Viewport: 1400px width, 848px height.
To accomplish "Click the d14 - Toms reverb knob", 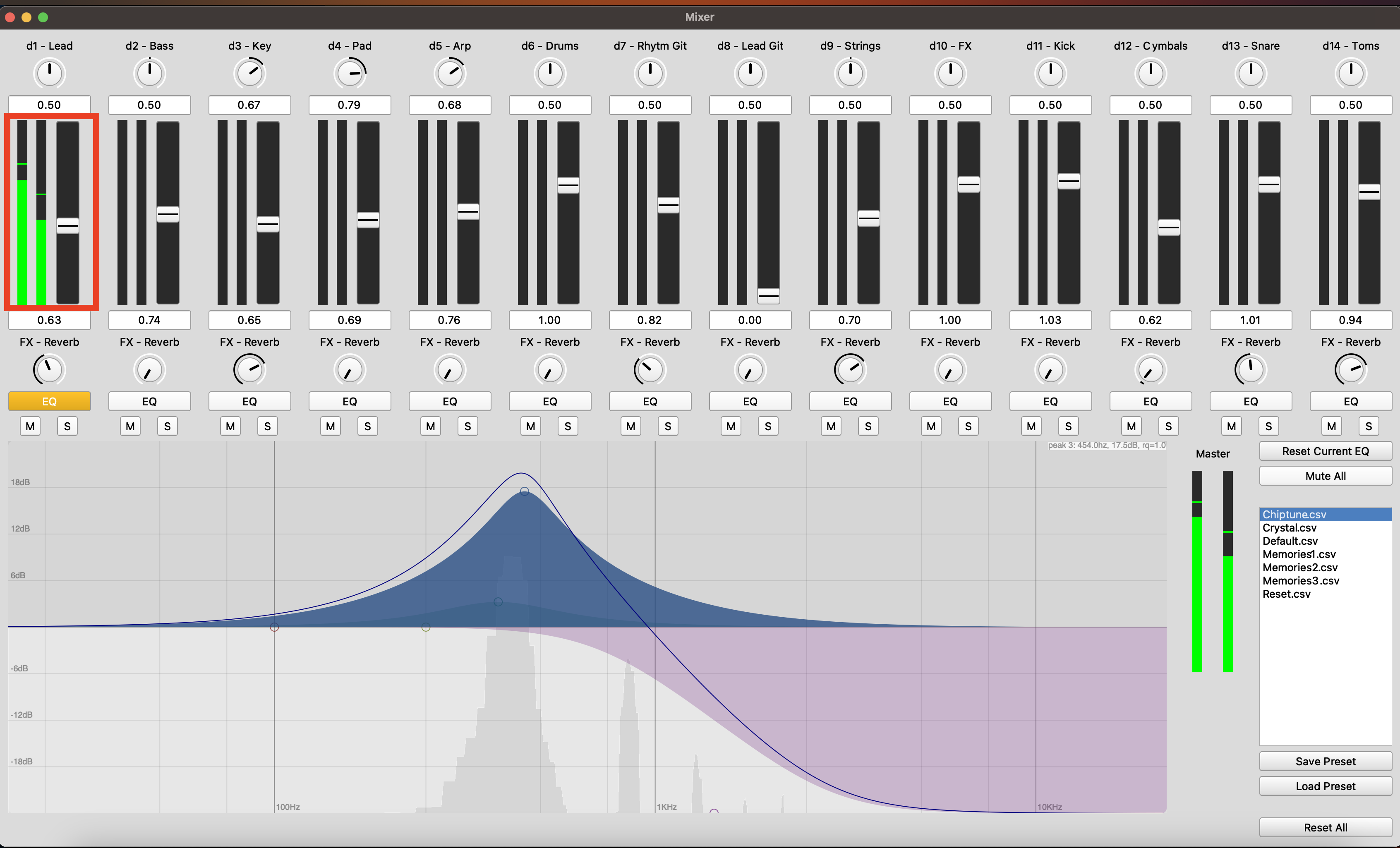I will pyautogui.click(x=1351, y=370).
